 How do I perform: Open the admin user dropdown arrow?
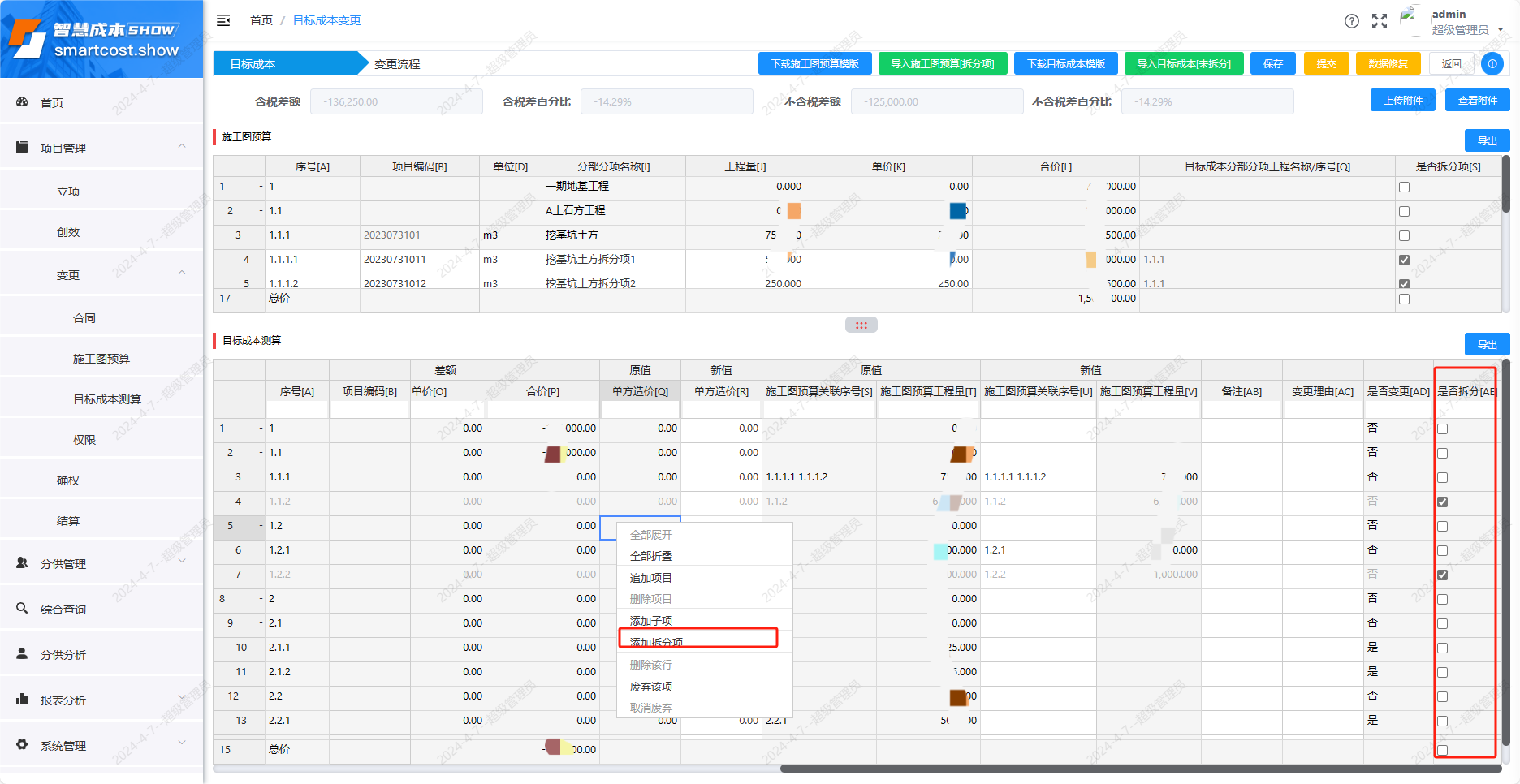pos(1501,30)
